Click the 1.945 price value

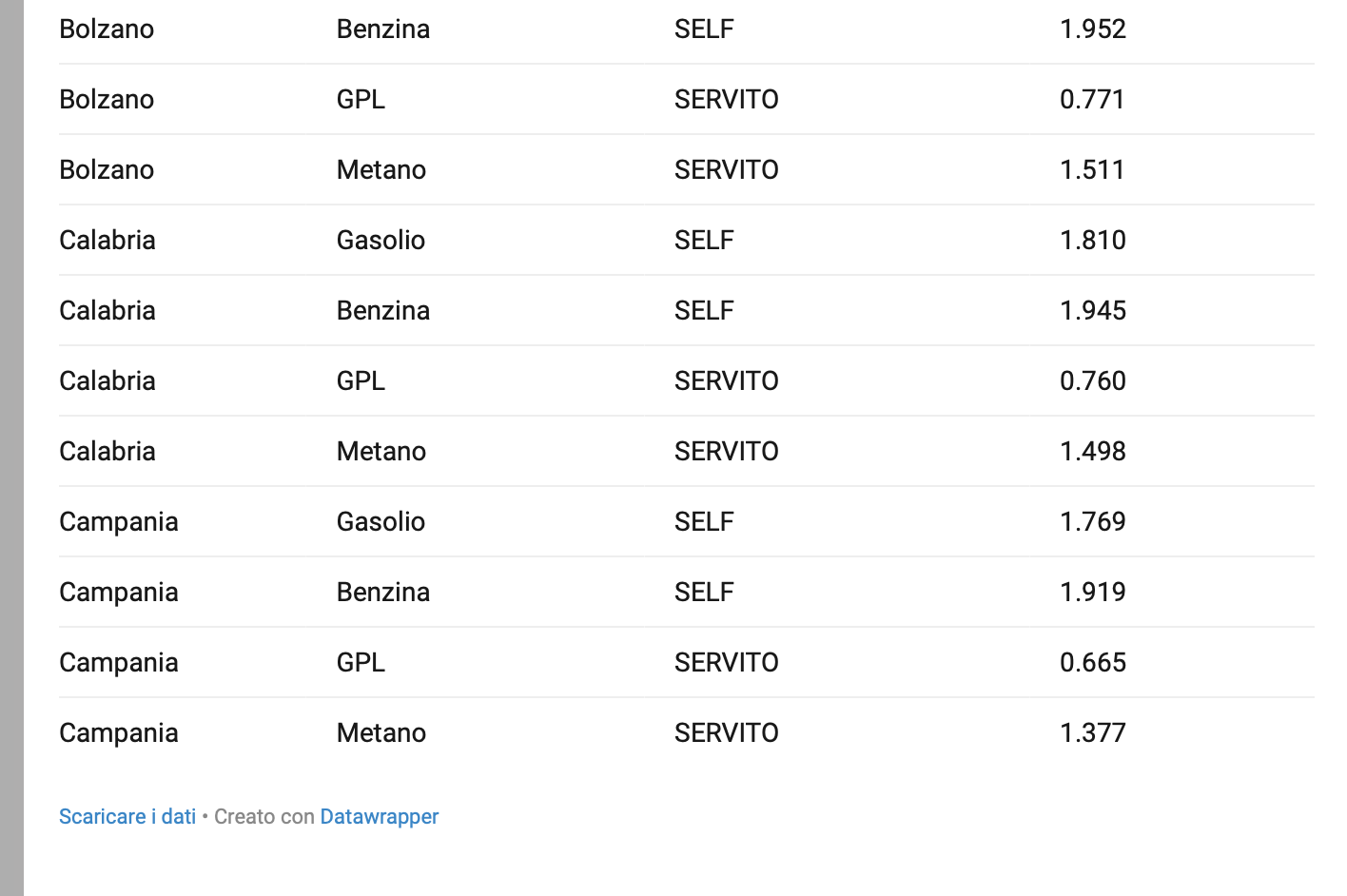1093,310
